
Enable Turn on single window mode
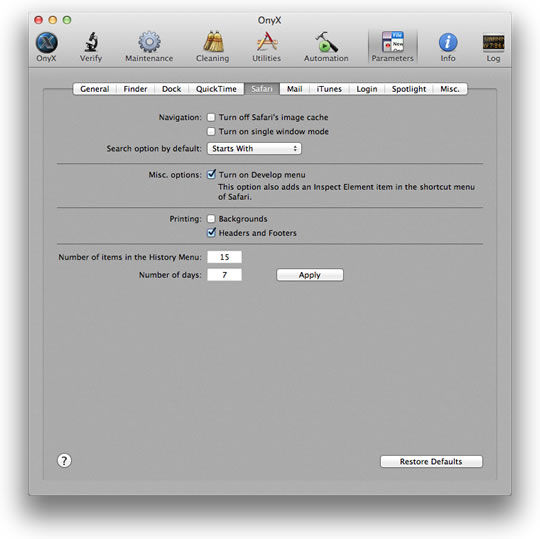211,132
